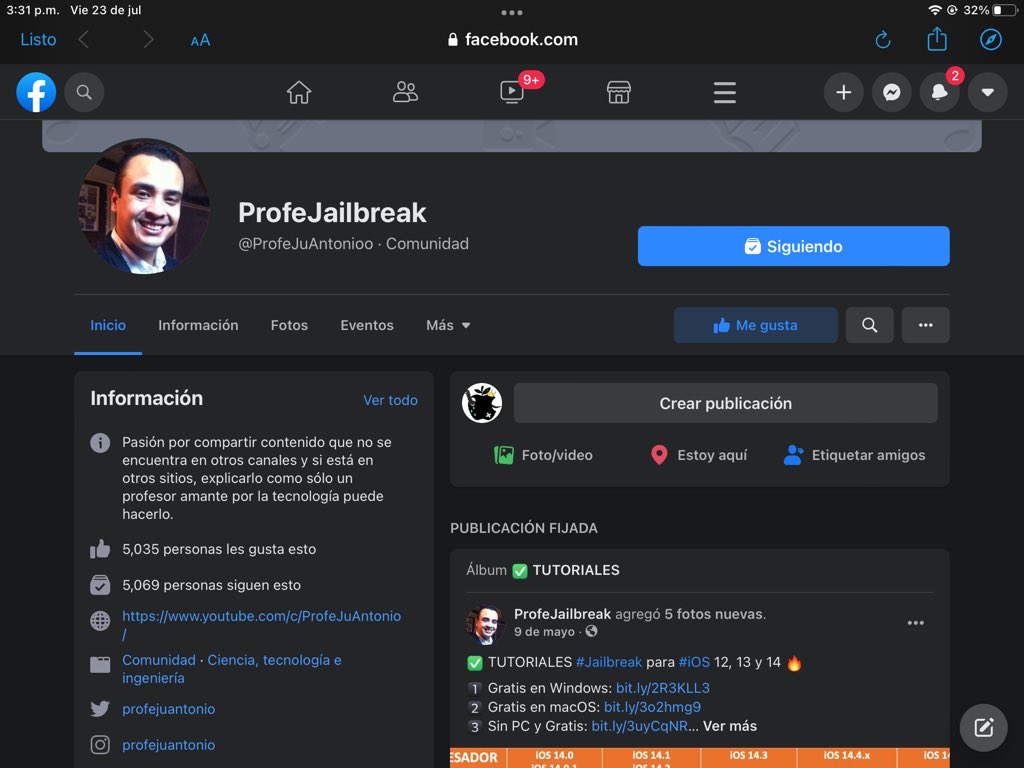
Task: Choose Etiquetar amigos option
Action: 854,455
